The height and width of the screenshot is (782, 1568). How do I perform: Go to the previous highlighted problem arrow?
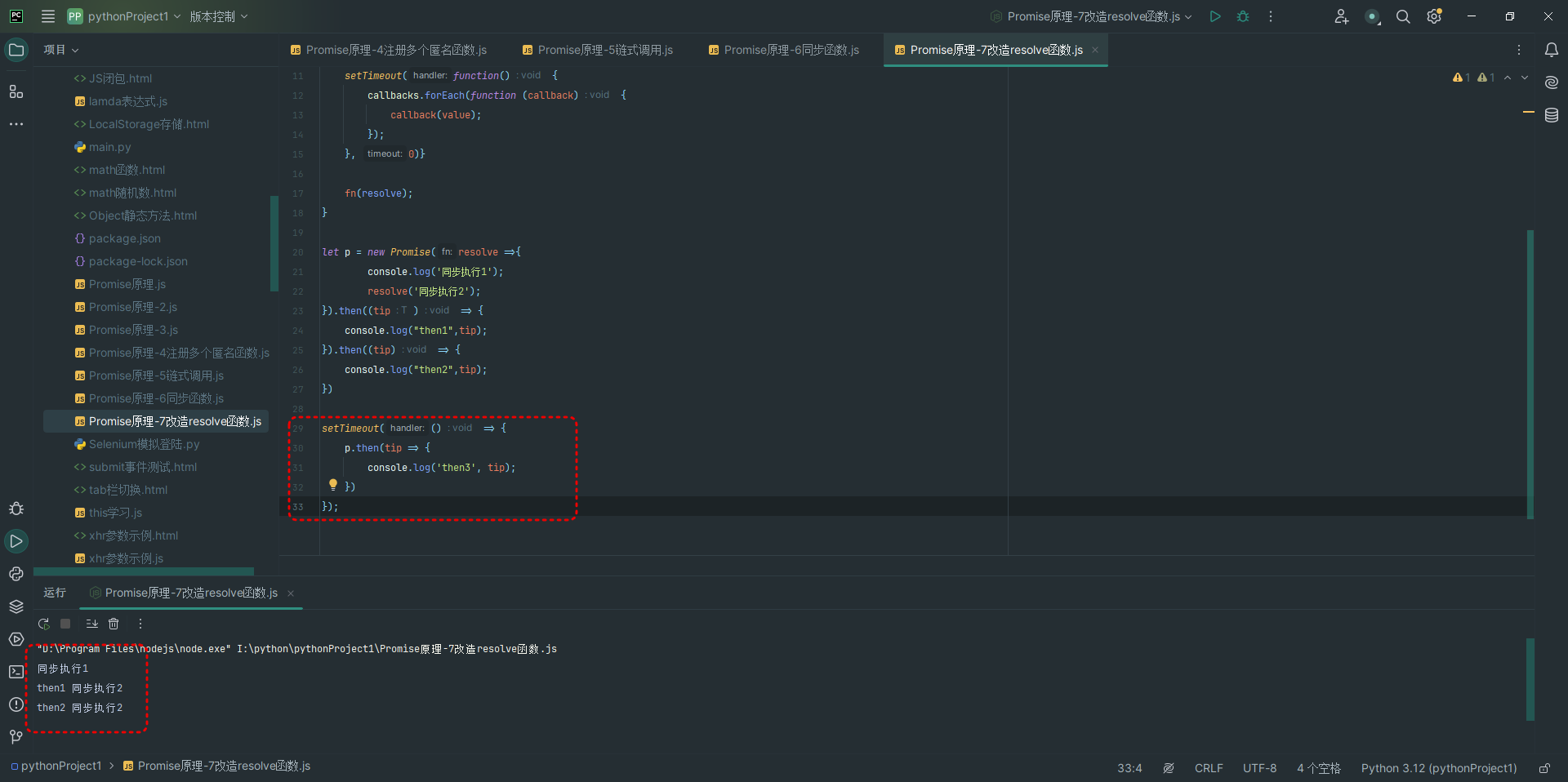coord(1508,78)
